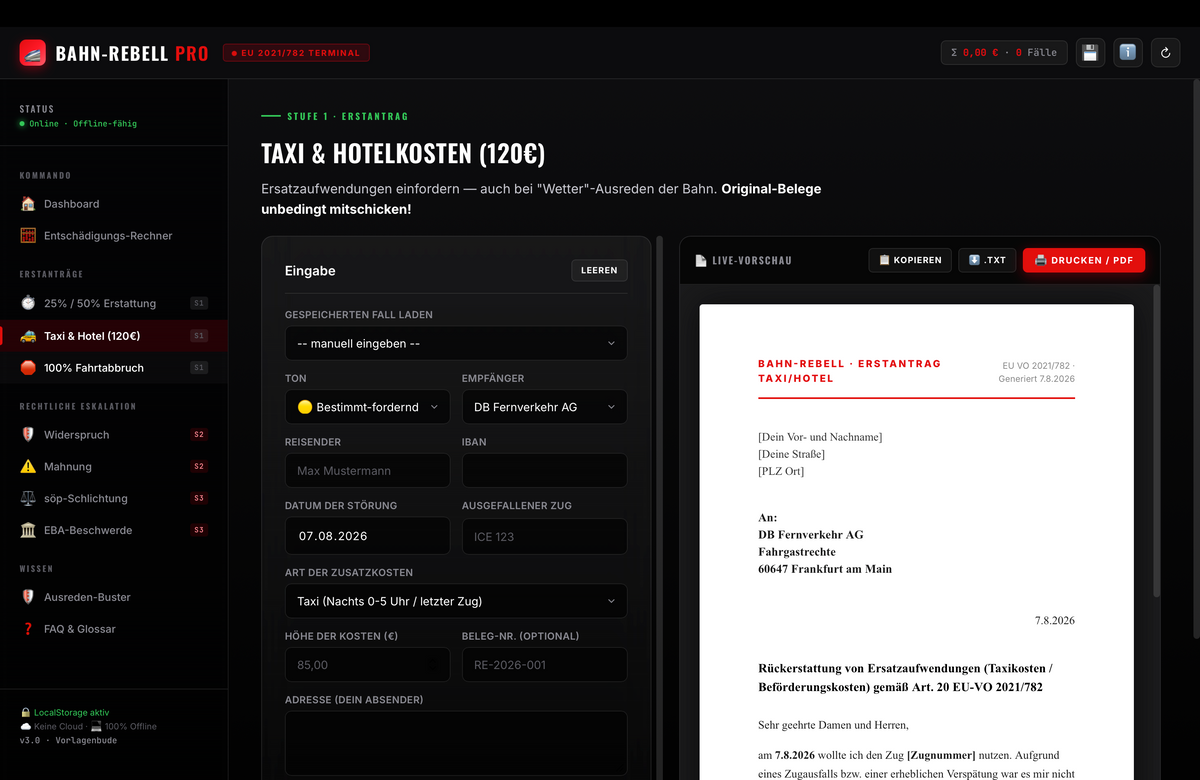Click the page title Taxi & Hotelkosten (120€)
This screenshot has width=1200, height=780.
(x=403, y=154)
